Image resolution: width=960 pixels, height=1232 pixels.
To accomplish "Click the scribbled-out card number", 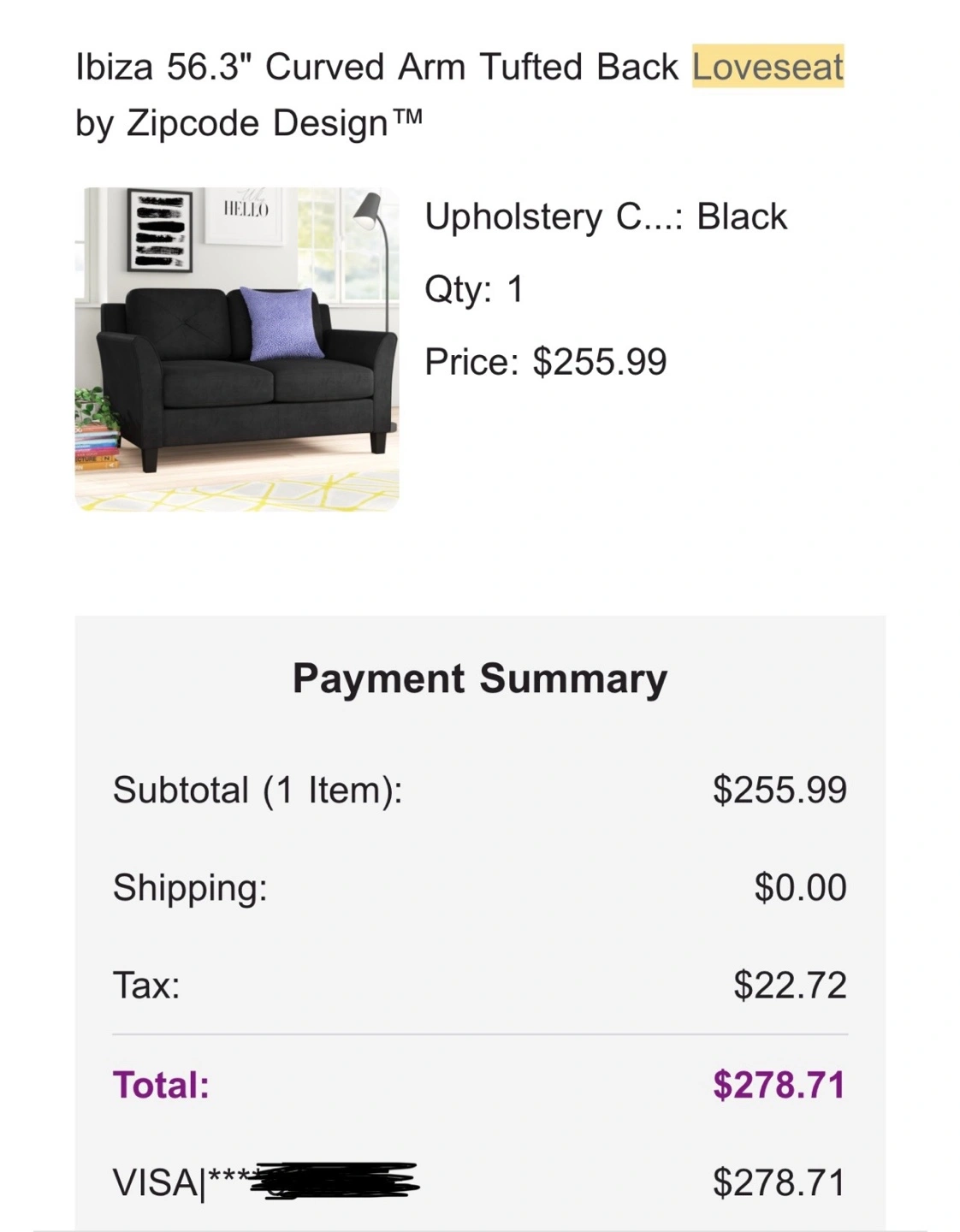I will click(338, 1181).
